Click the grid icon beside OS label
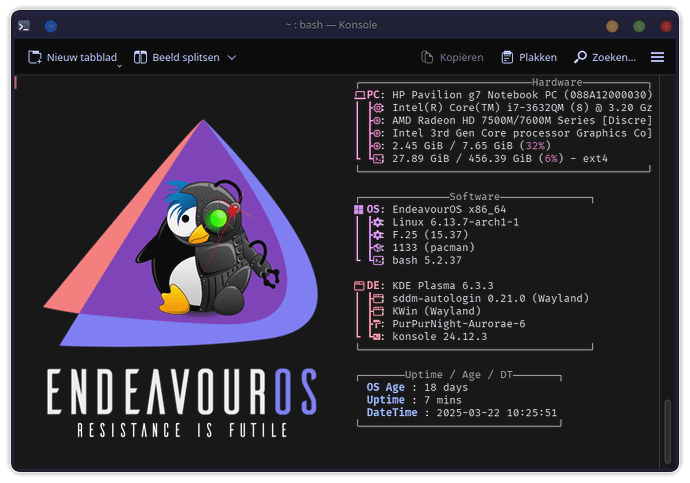690x483 pixels. point(359,209)
